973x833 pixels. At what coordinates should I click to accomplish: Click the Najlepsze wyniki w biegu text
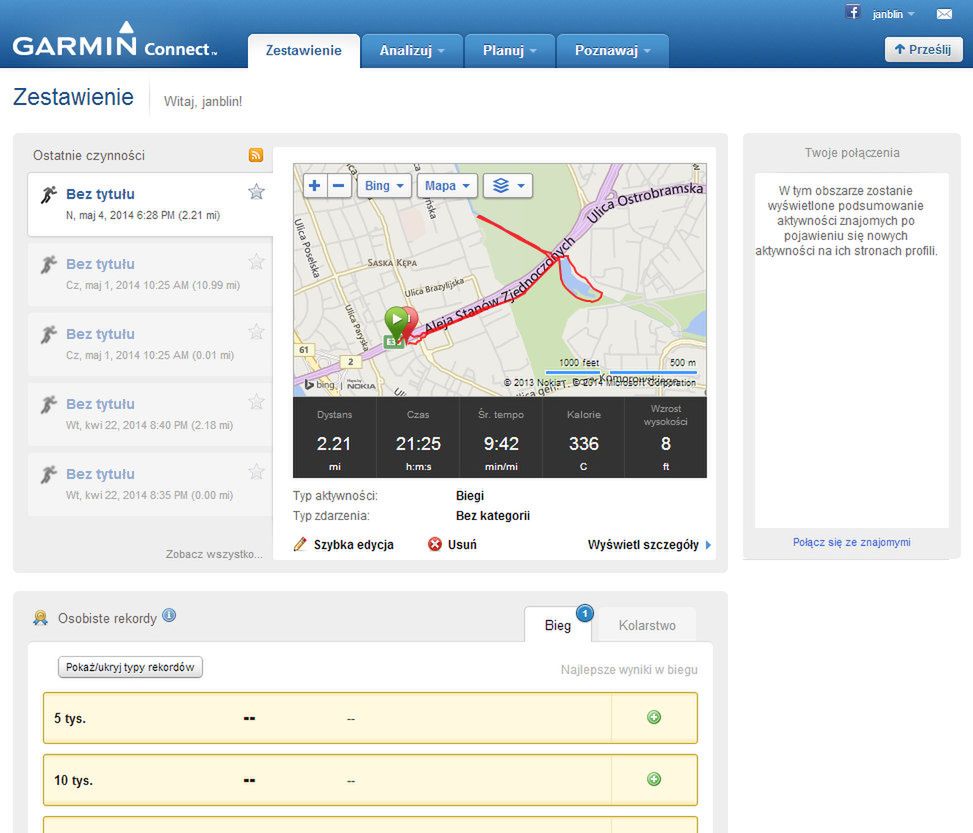coord(629,670)
